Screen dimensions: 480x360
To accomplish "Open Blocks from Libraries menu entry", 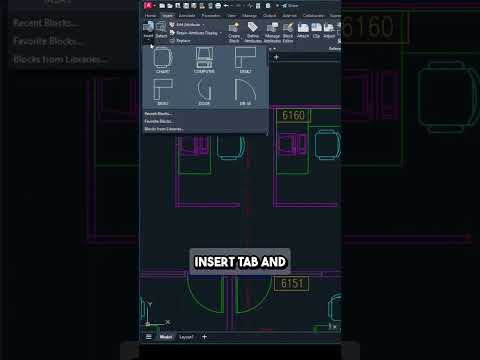I will [x=164, y=129].
